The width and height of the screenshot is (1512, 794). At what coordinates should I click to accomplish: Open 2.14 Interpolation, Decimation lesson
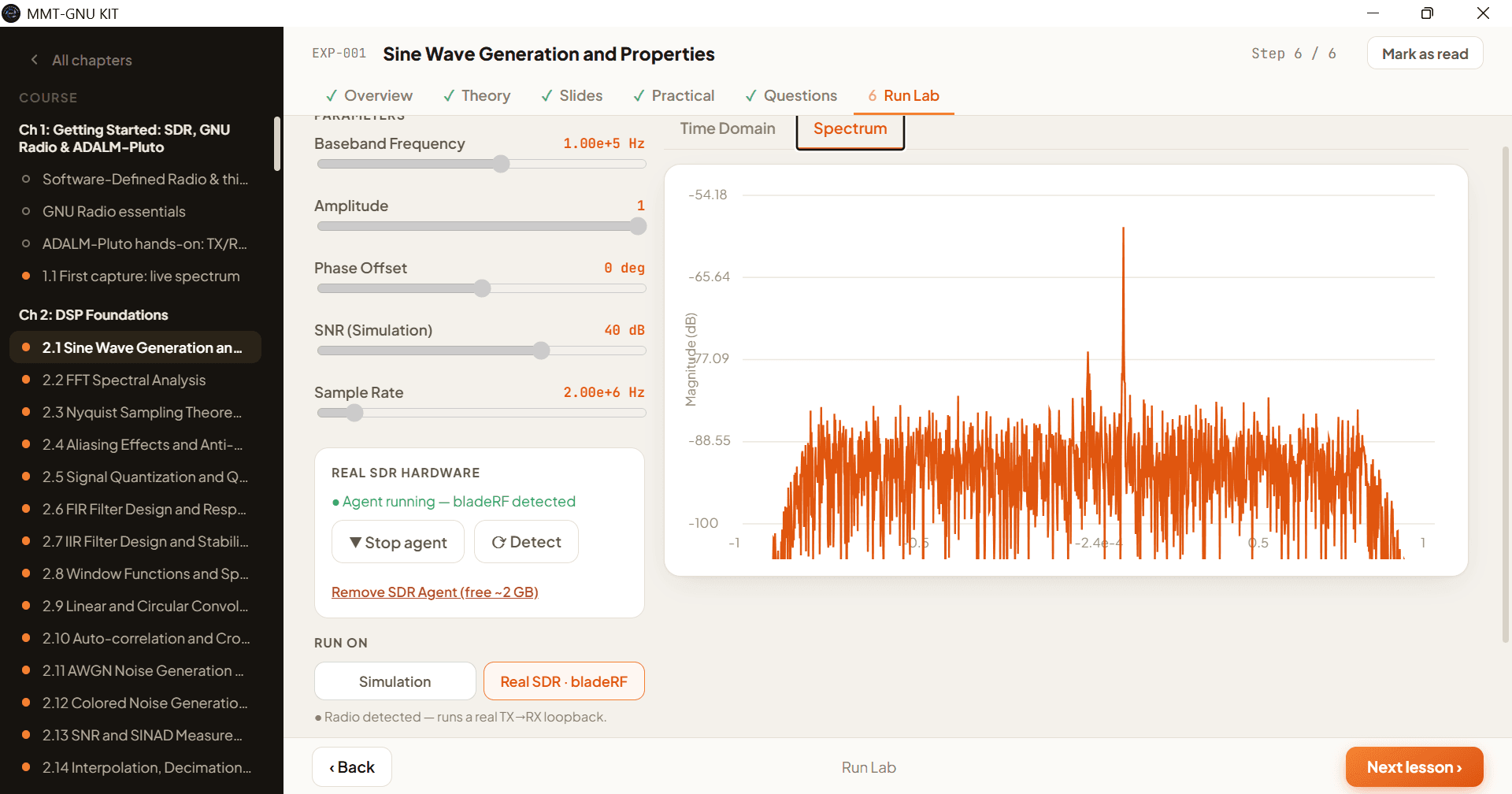pyautogui.click(x=135, y=767)
